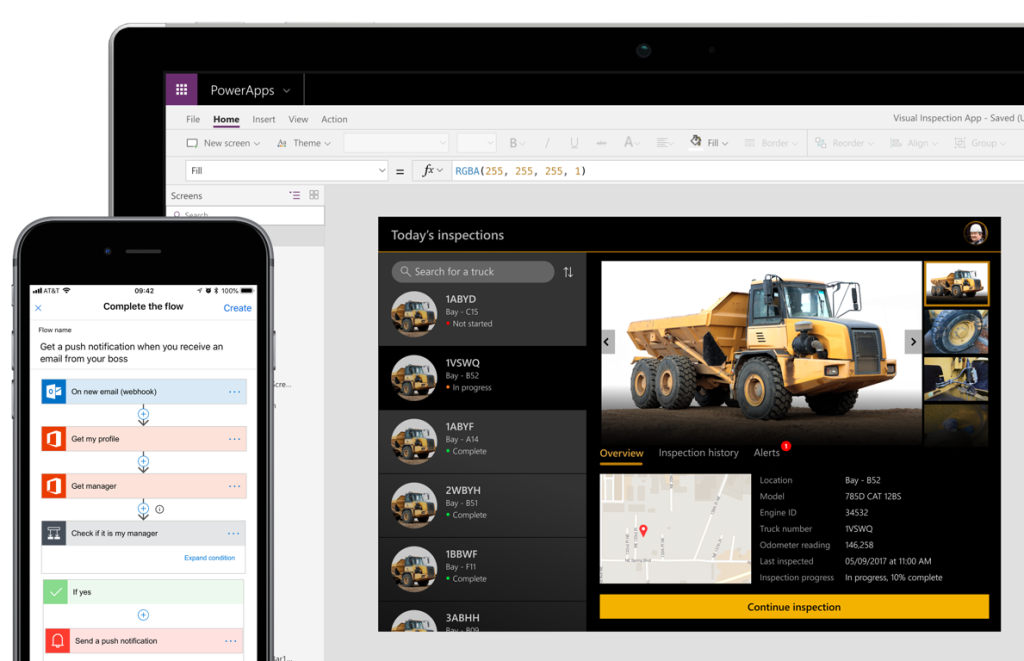Toggle italic text formatting
This screenshot has height=661, width=1024.
tap(547, 143)
